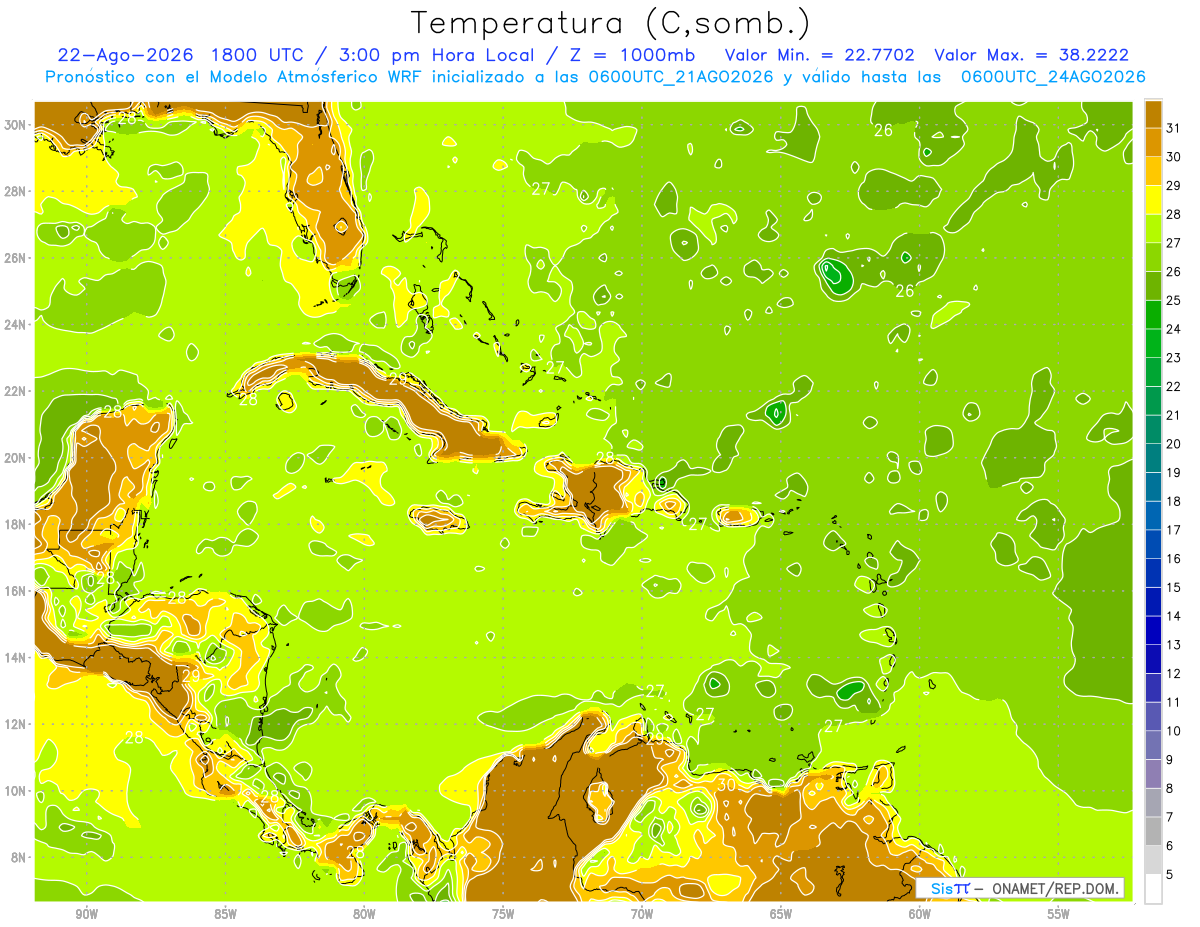Click the "16N" latitude axis label
1200x927 pixels.
click(x=16, y=591)
